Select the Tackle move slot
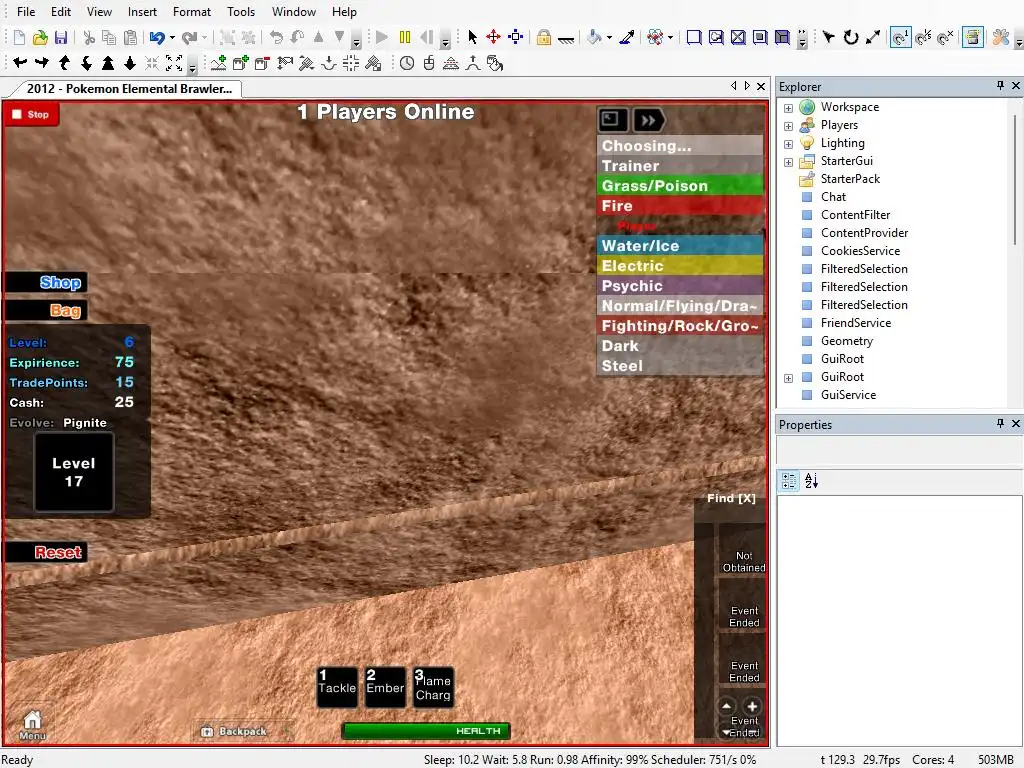Viewport: 1024px width, 768px height. pyautogui.click(x=337, y=687)
